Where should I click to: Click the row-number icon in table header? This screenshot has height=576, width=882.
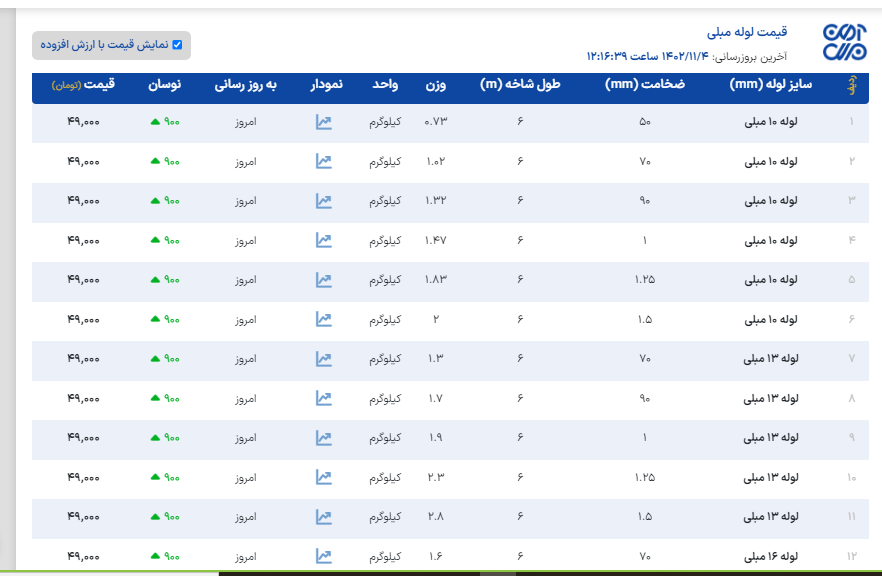coord(852,86)
